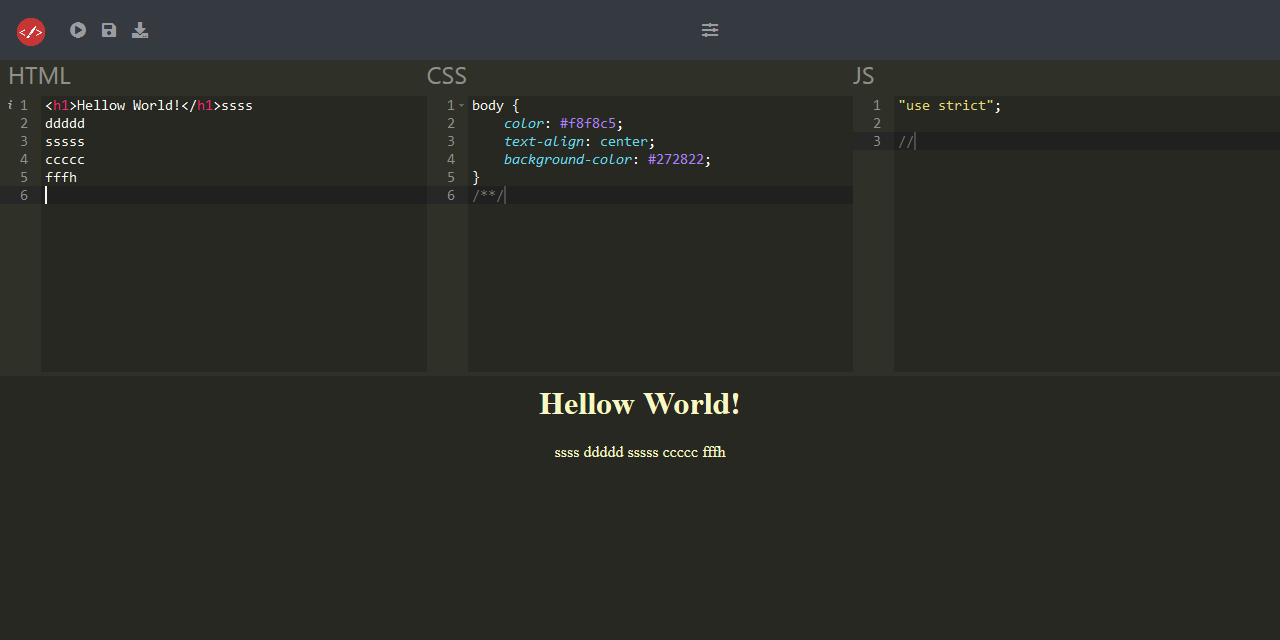
Task: Click the #f8f8c5 color value in CSS
Action: (x=588, y=123)
